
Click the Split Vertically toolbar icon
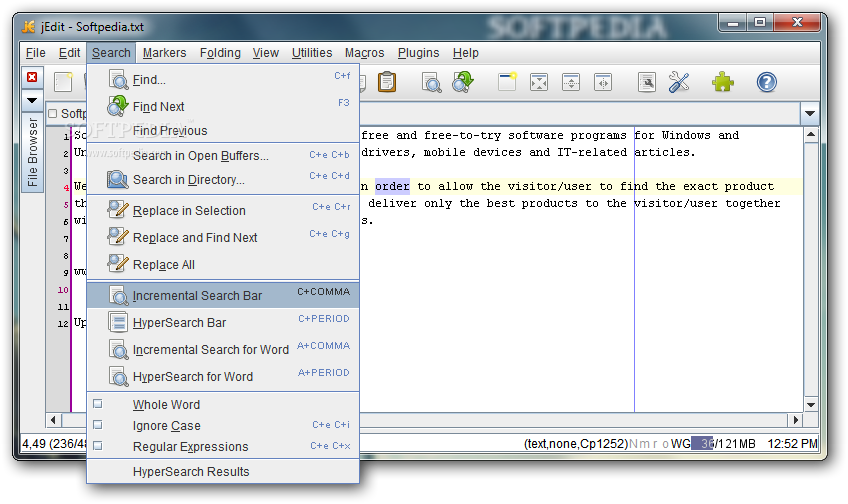[602, 82]
